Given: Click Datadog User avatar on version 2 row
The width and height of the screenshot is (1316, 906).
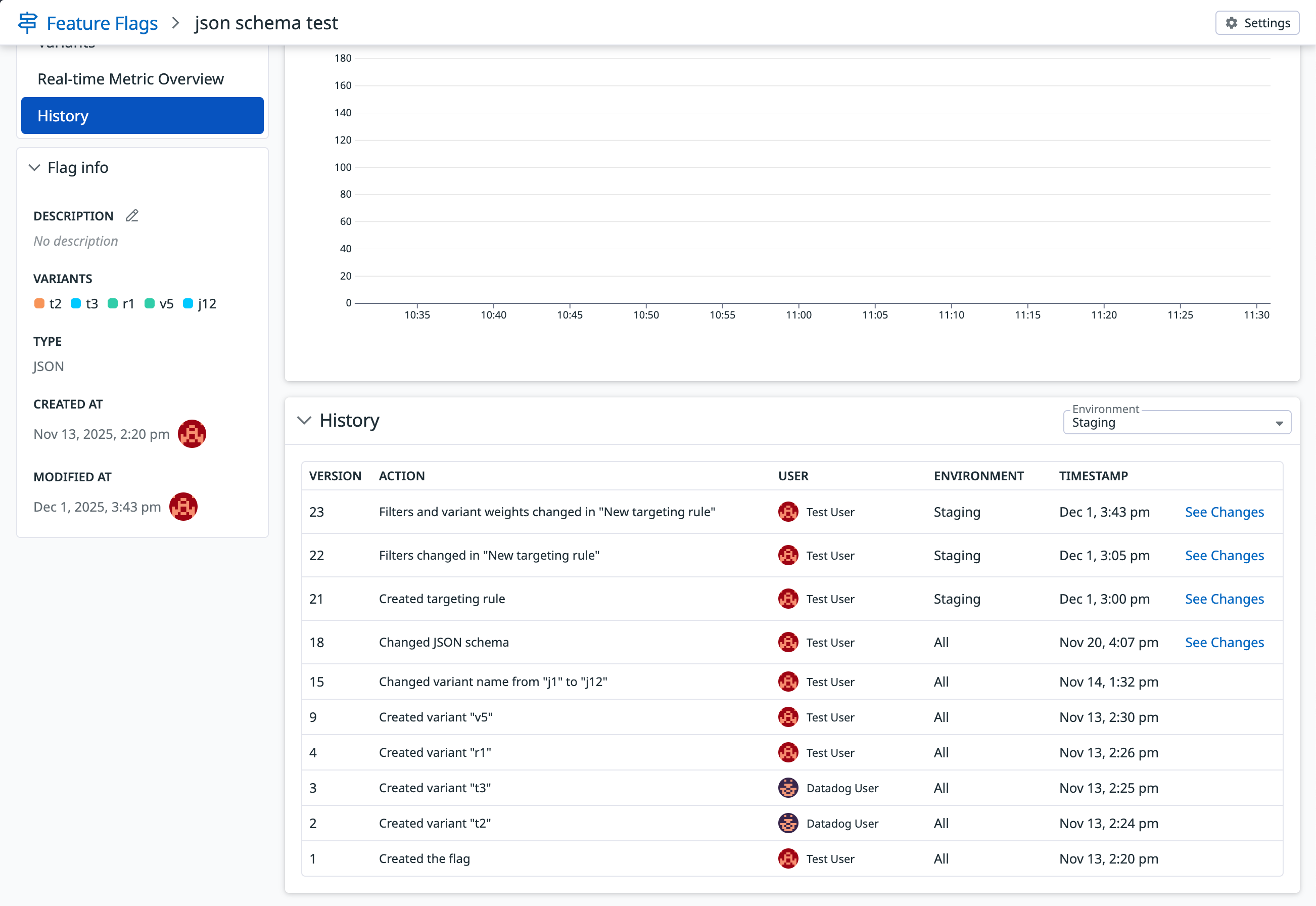Looking at the screenshot, I should (788, 823).
